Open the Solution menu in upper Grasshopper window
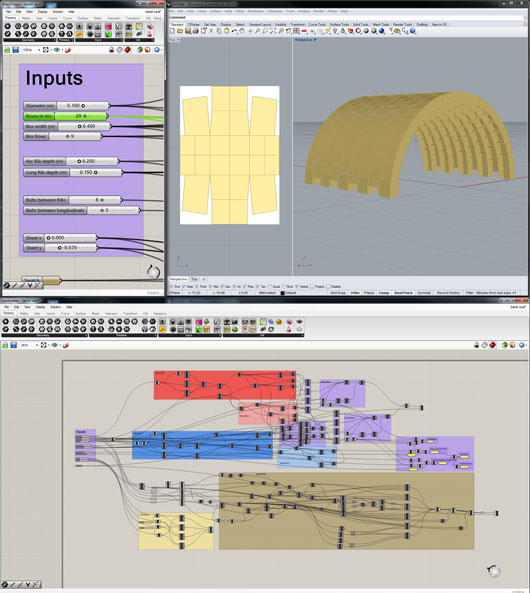The width and height of the screenshot is (530, 593). 58,12
